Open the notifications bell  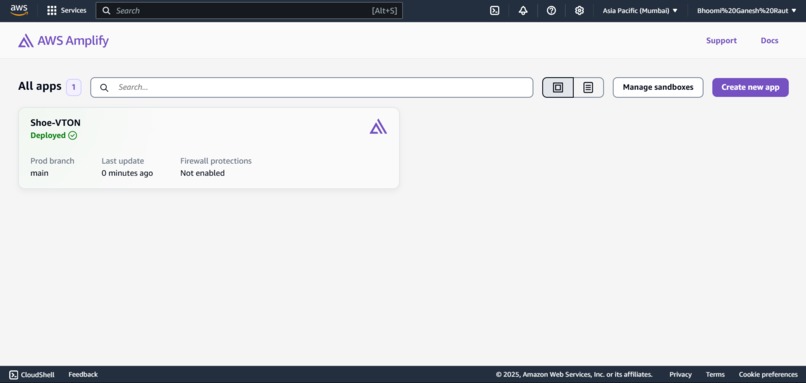click(x=523, y=10)
